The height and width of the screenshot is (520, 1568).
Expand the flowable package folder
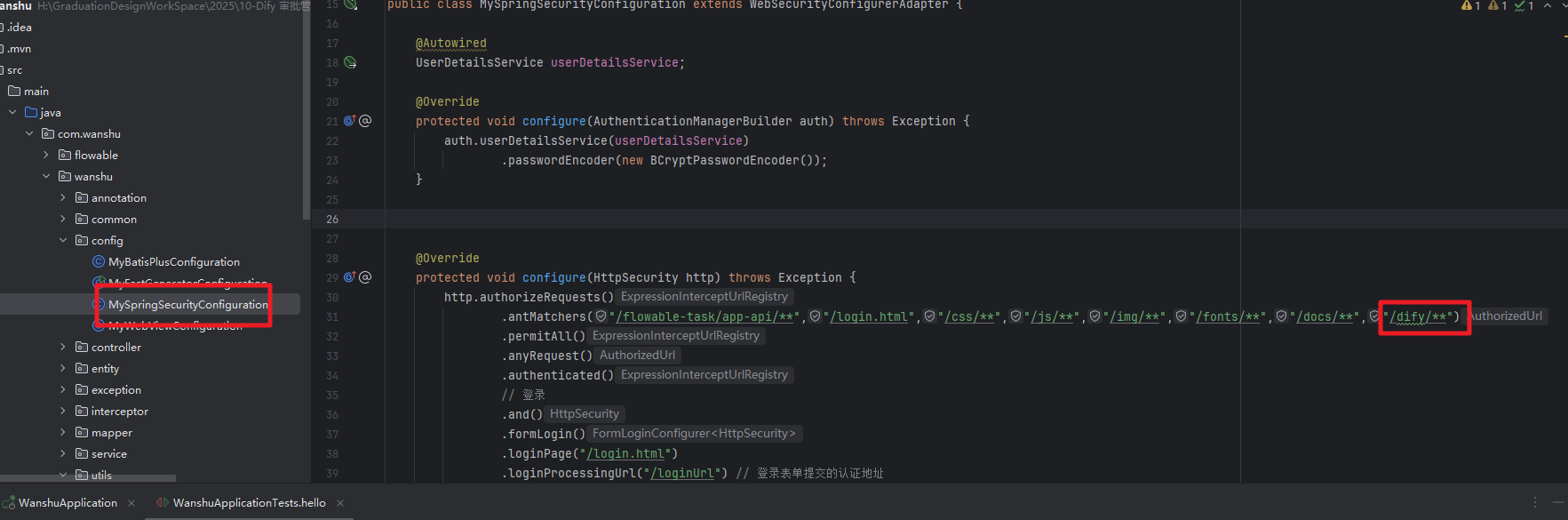coord(46,156)
